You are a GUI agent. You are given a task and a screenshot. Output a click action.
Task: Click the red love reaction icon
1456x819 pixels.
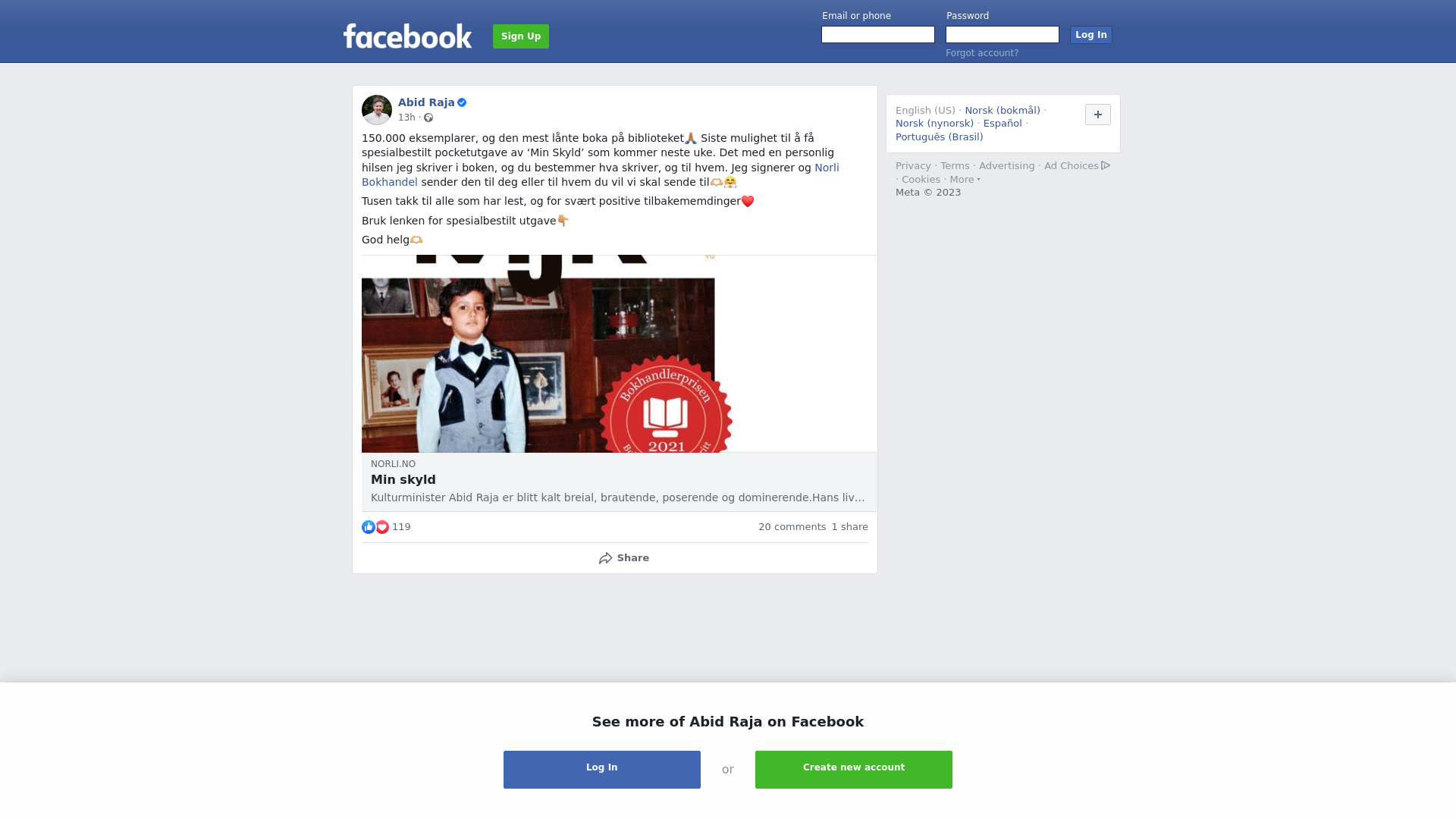[382, 527]
